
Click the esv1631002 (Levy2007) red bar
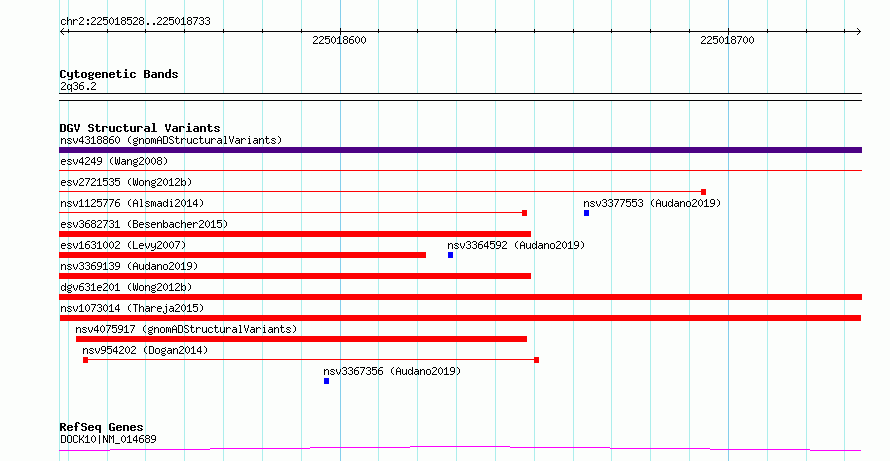click(x=242, y=255)
